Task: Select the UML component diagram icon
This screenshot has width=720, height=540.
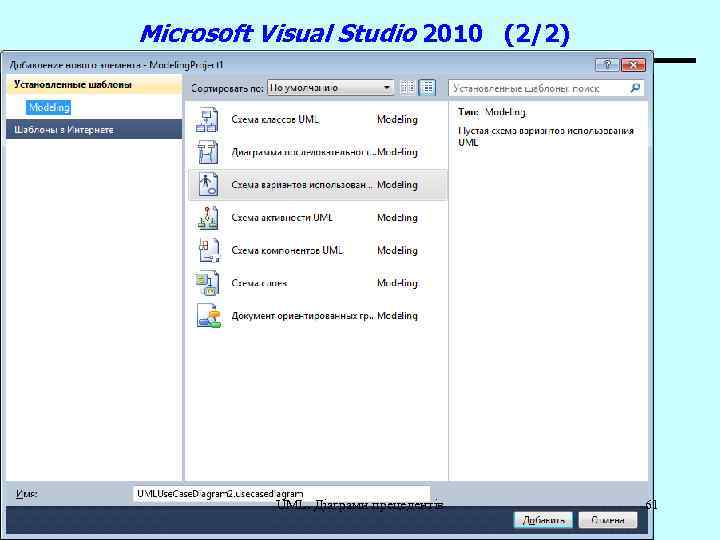Action: [x=208, y=250]
